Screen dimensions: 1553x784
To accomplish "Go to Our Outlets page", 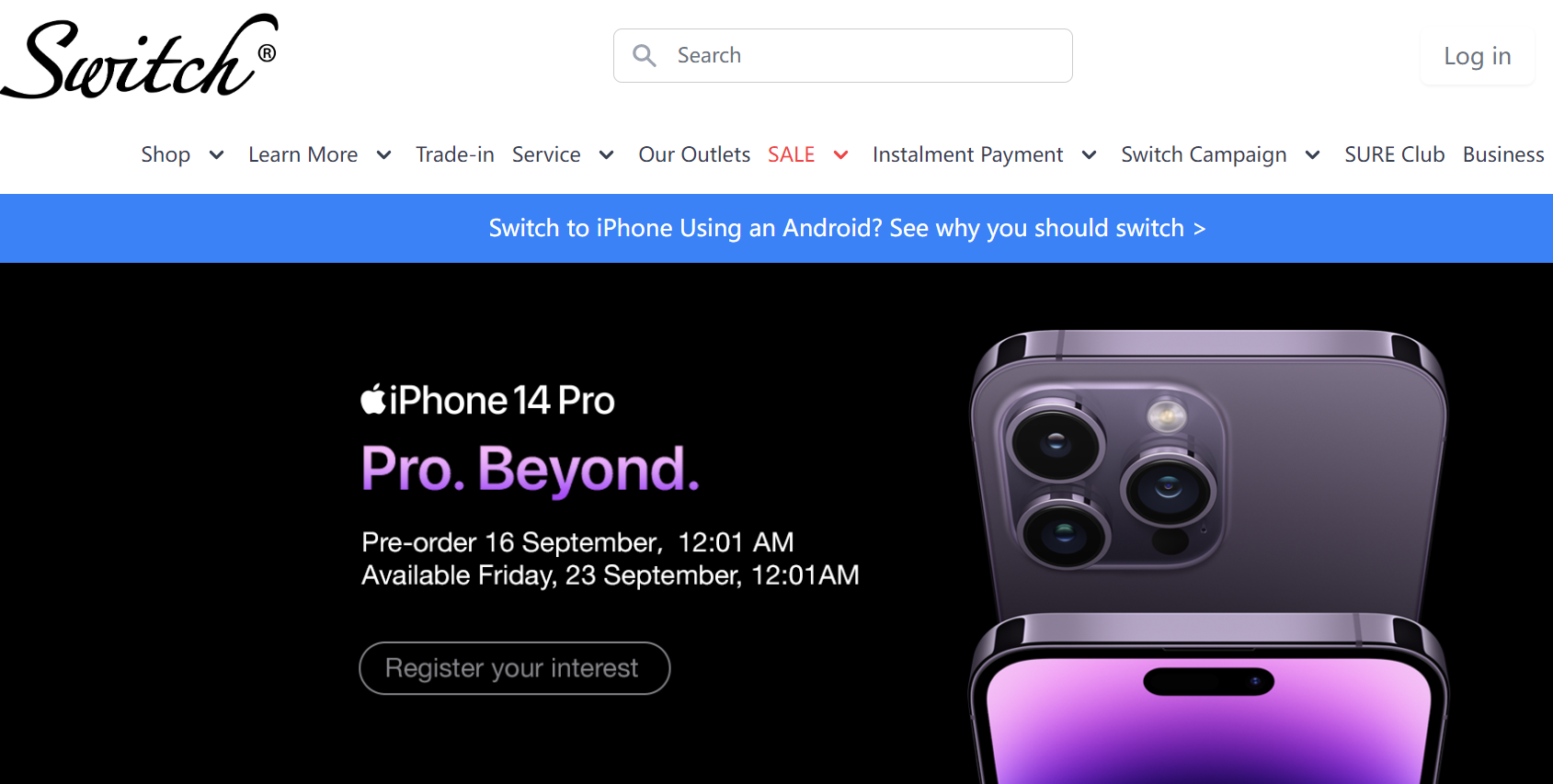I will (694, 154).
